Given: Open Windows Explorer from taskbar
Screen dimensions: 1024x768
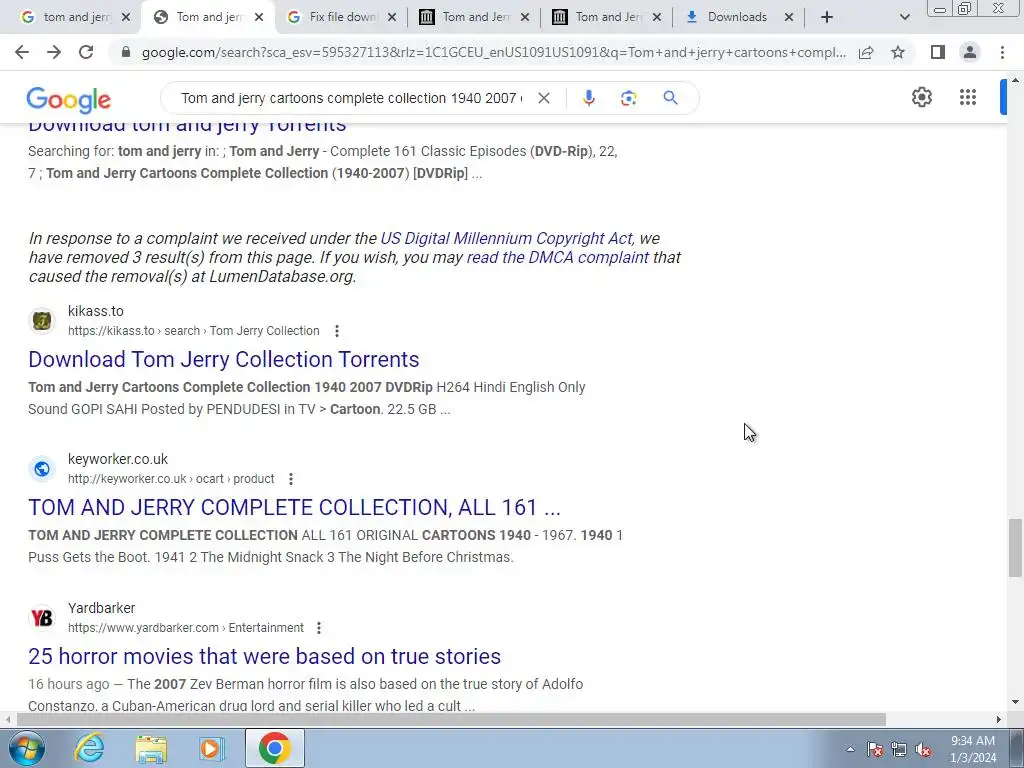Looking at the screenshot, I should (151, 748).
